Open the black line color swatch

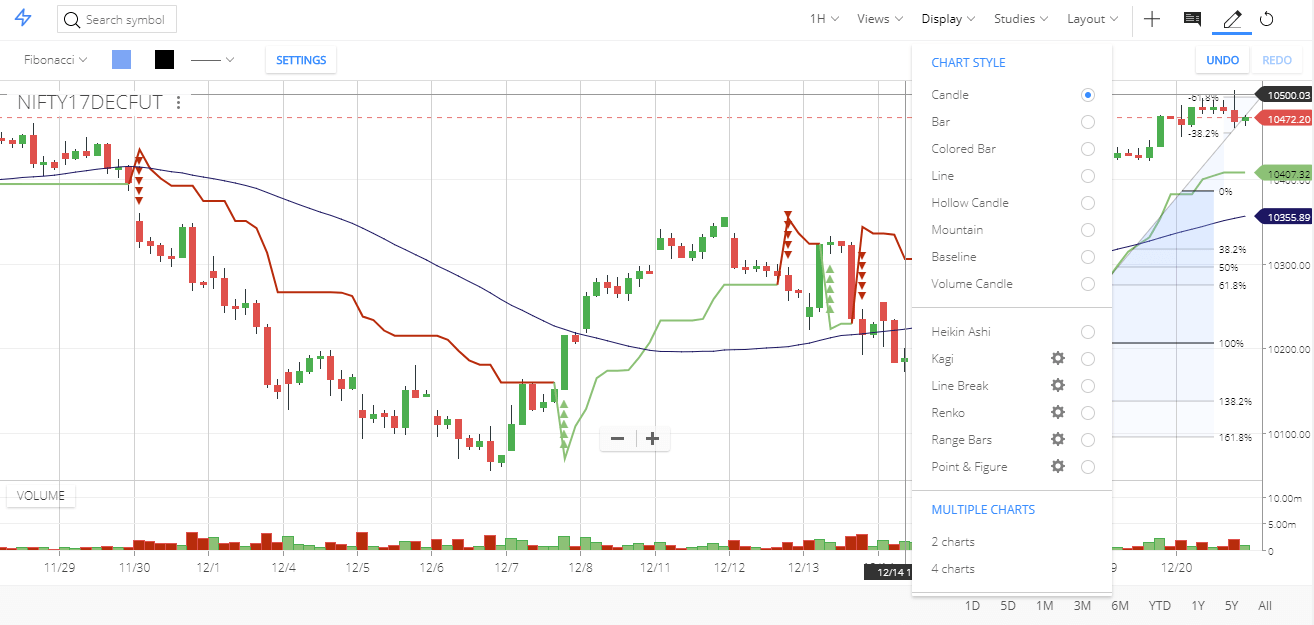click(164, 60)
